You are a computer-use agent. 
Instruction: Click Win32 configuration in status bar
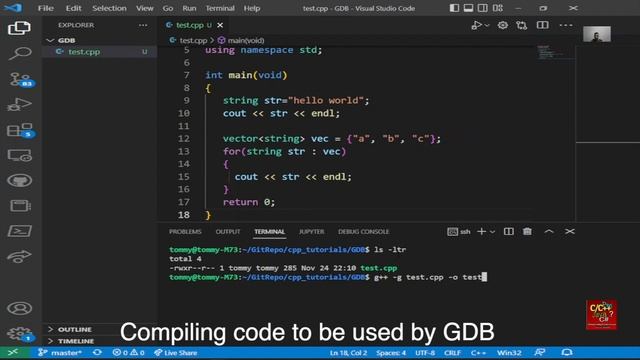pos(509,353)
